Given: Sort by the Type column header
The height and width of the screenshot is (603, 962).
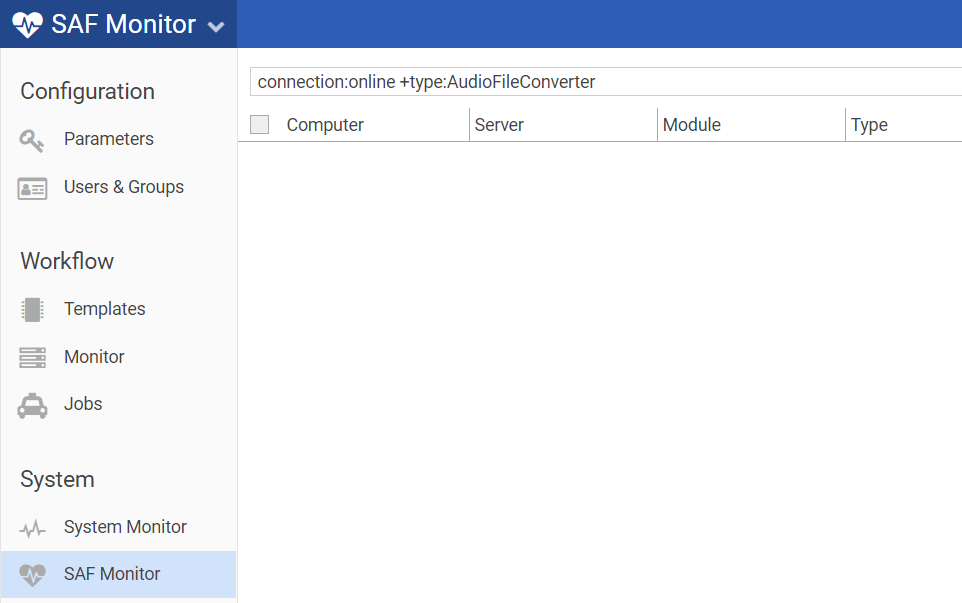Looking at the screenshot, I should (869, 125).
